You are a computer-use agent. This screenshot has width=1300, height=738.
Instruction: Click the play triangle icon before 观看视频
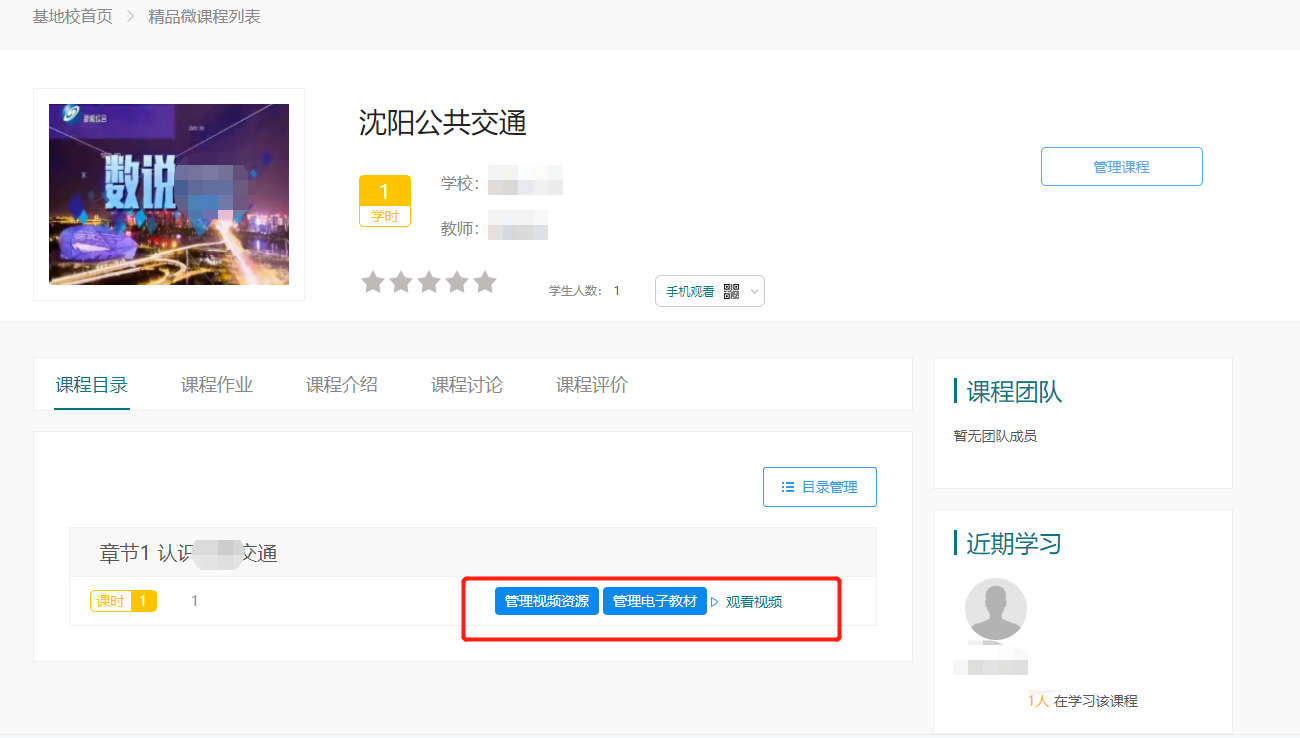(x=715, y=602)
